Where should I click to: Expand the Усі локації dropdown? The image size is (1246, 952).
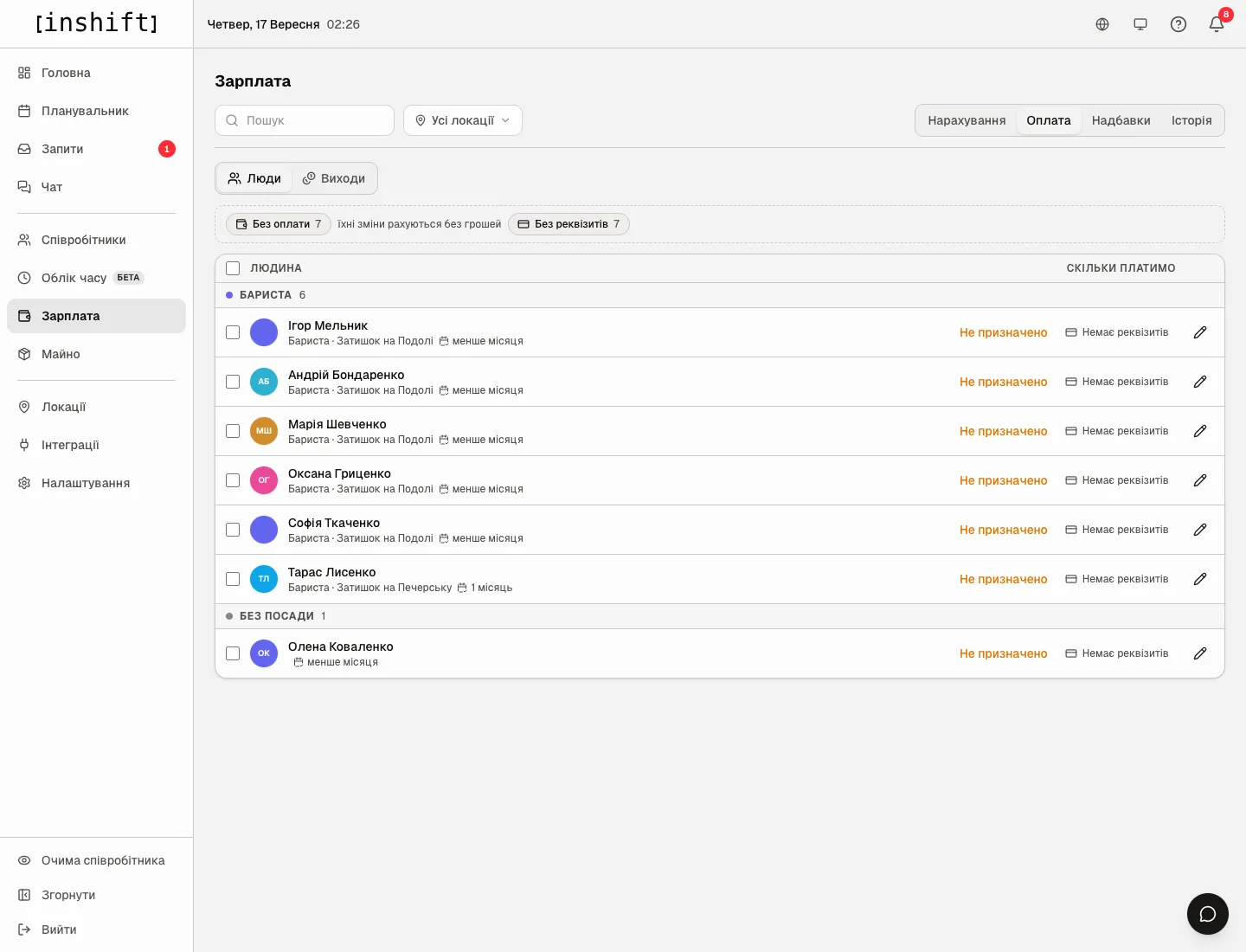463,120
